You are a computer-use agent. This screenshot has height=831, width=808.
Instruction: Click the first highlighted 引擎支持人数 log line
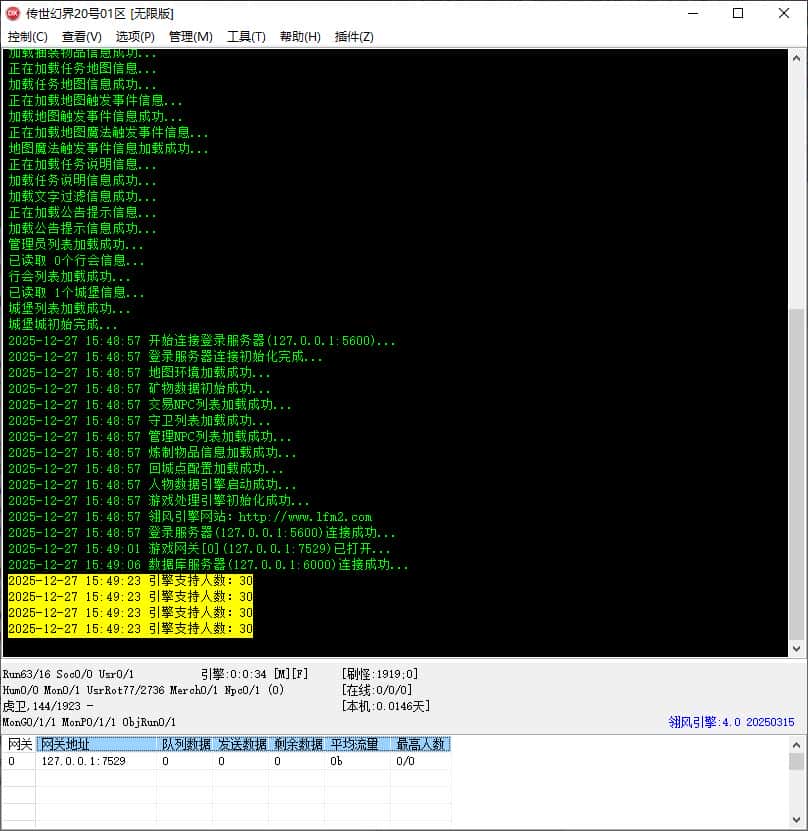[x=130, y=581]
